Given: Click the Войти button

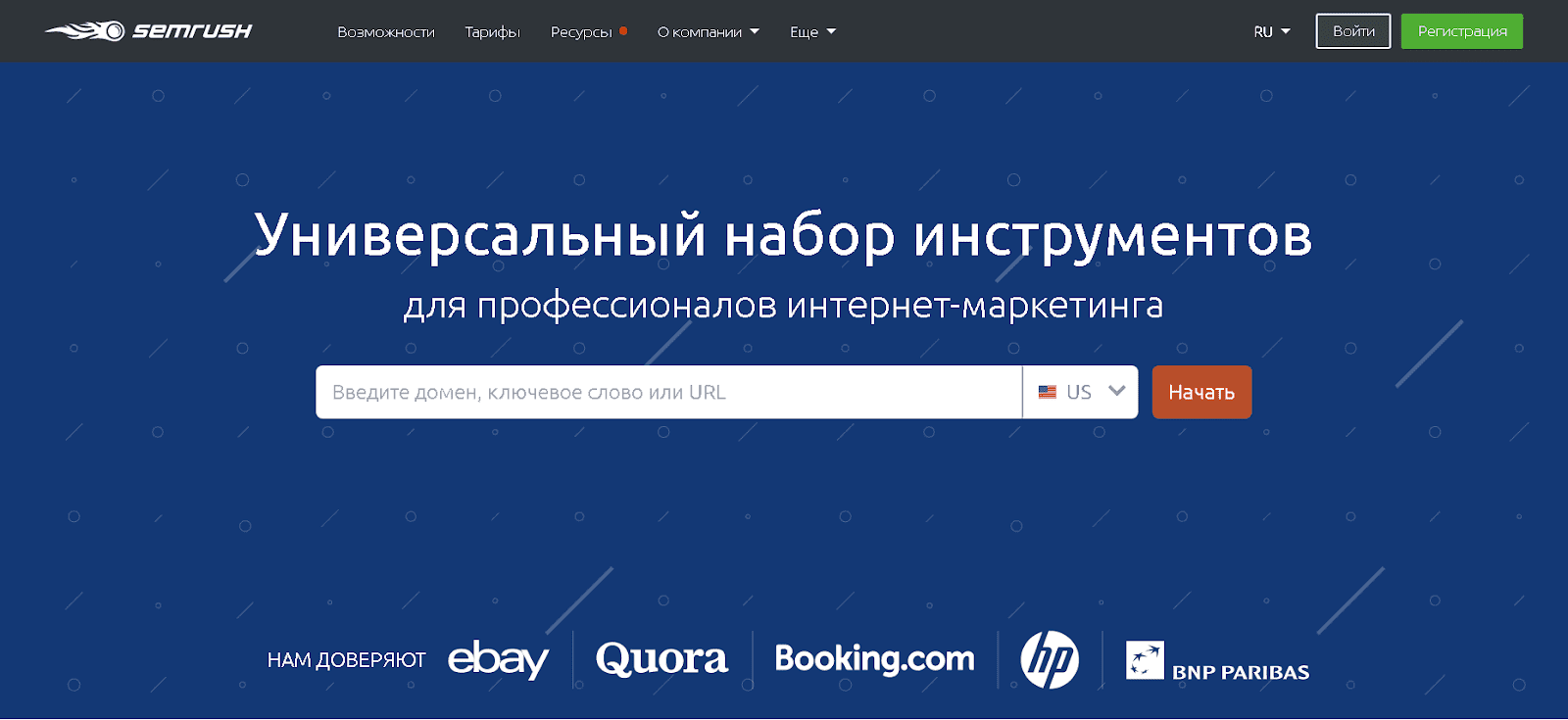Looking at the screenshot, I should [x=1353, y=31].
